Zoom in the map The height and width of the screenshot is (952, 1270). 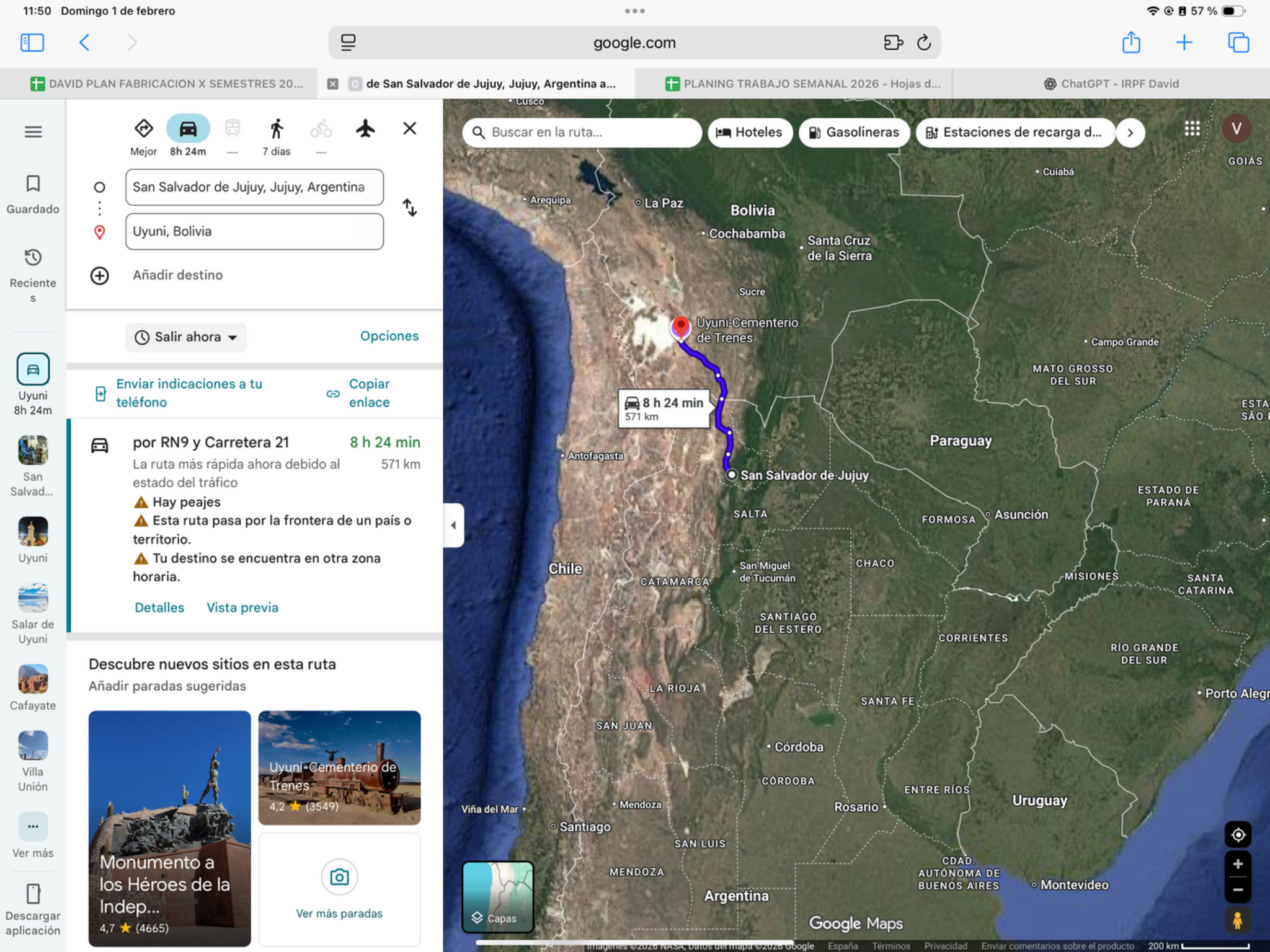click(1238, 864)
